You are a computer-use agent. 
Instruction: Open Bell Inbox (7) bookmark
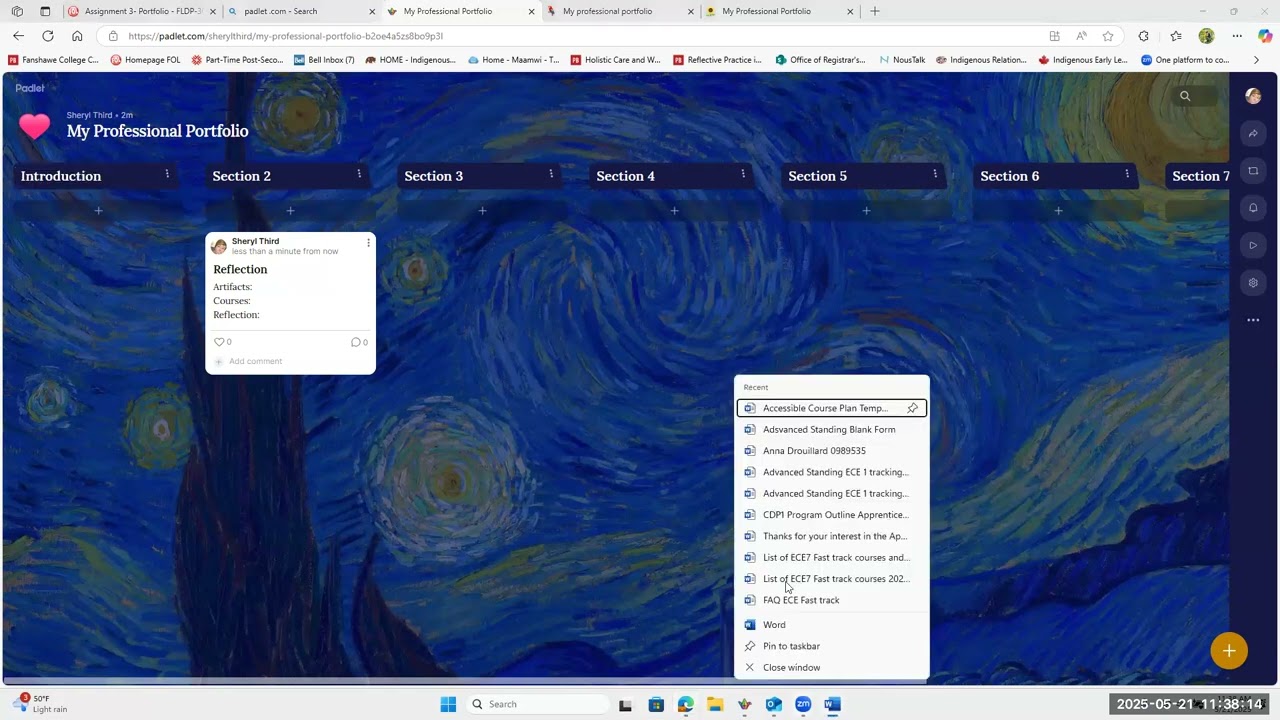pos(324,60)
